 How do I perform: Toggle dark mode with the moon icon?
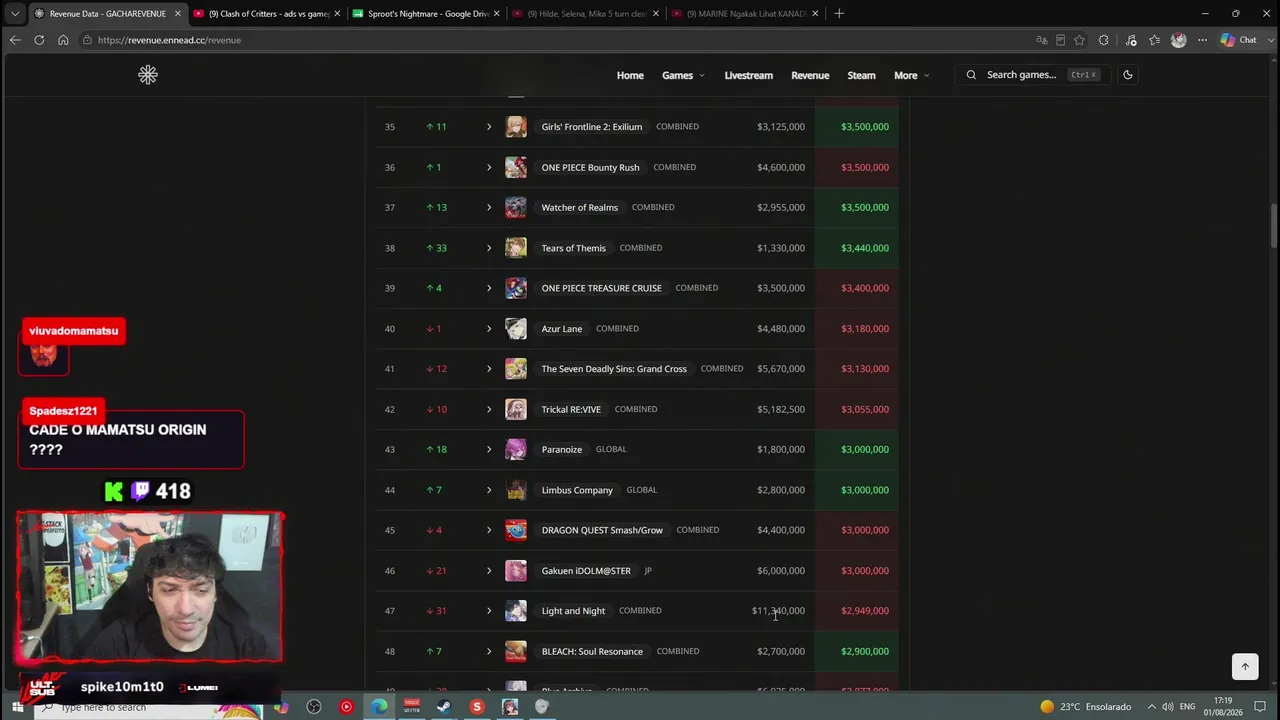[x=1128, y=75]
